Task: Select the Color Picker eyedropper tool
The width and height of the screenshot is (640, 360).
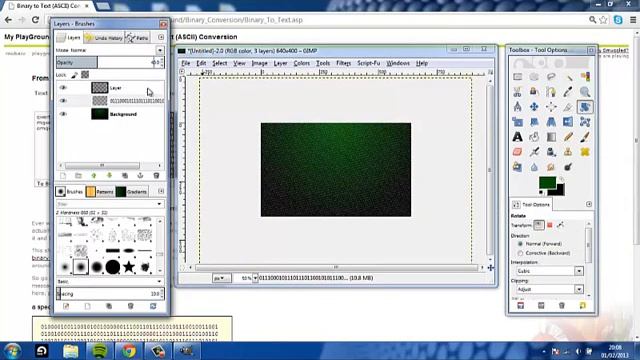Action: tap(568, 92)
